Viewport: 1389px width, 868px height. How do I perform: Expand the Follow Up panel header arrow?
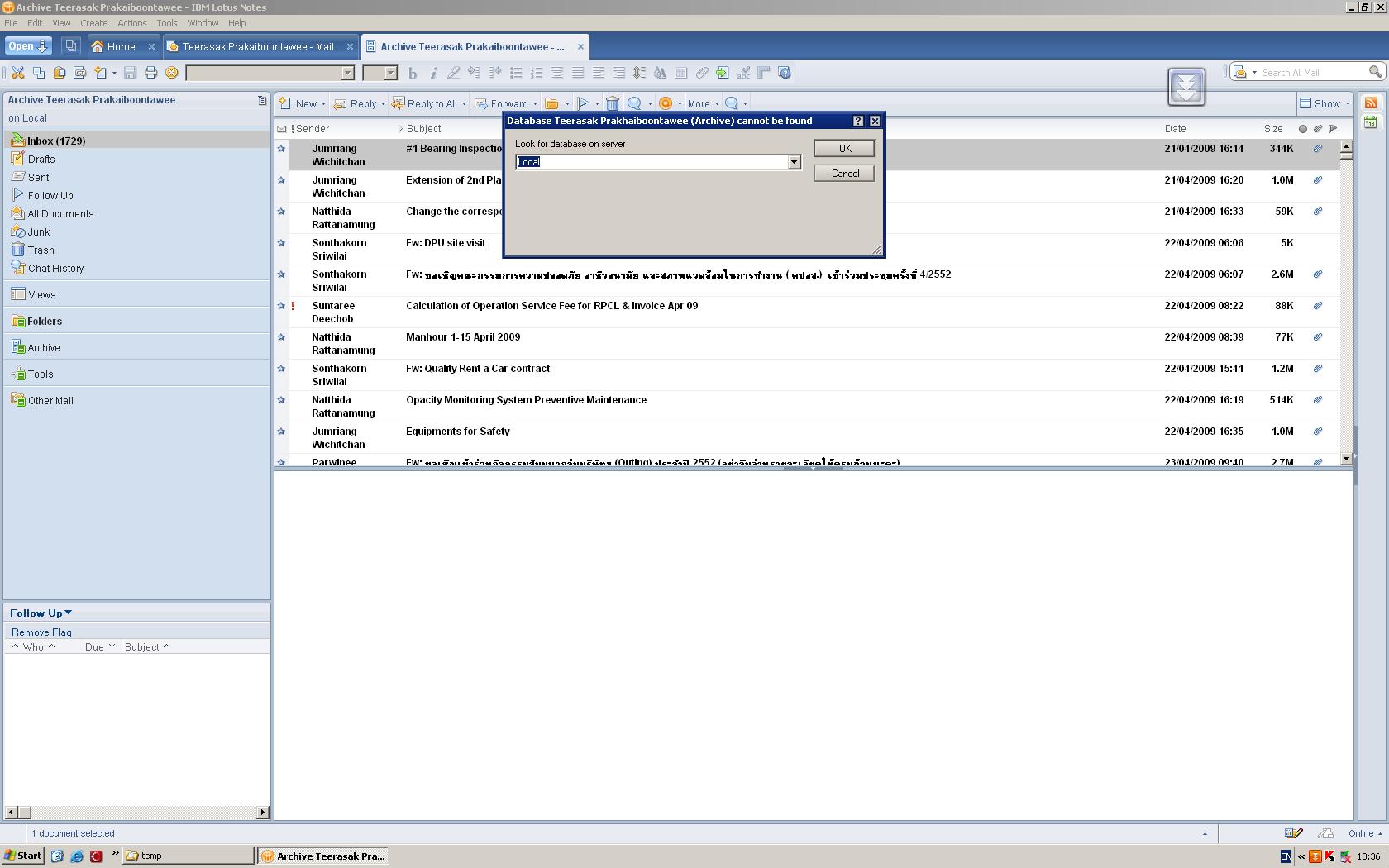68,613
